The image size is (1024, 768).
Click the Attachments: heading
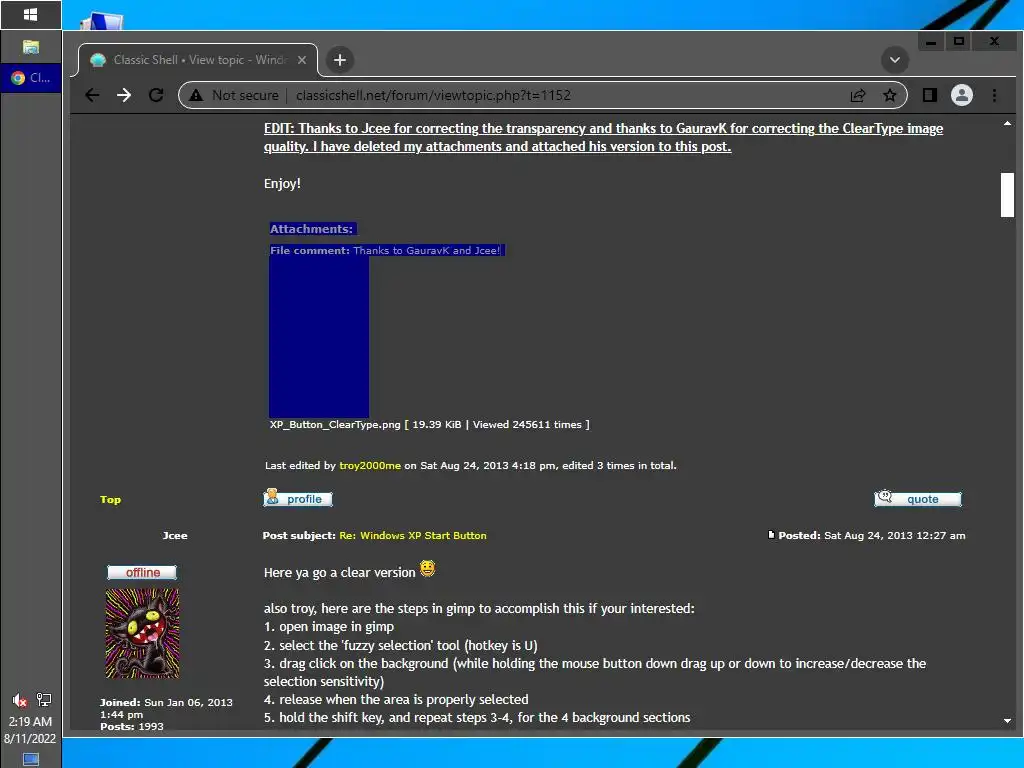tap(312, 229)
